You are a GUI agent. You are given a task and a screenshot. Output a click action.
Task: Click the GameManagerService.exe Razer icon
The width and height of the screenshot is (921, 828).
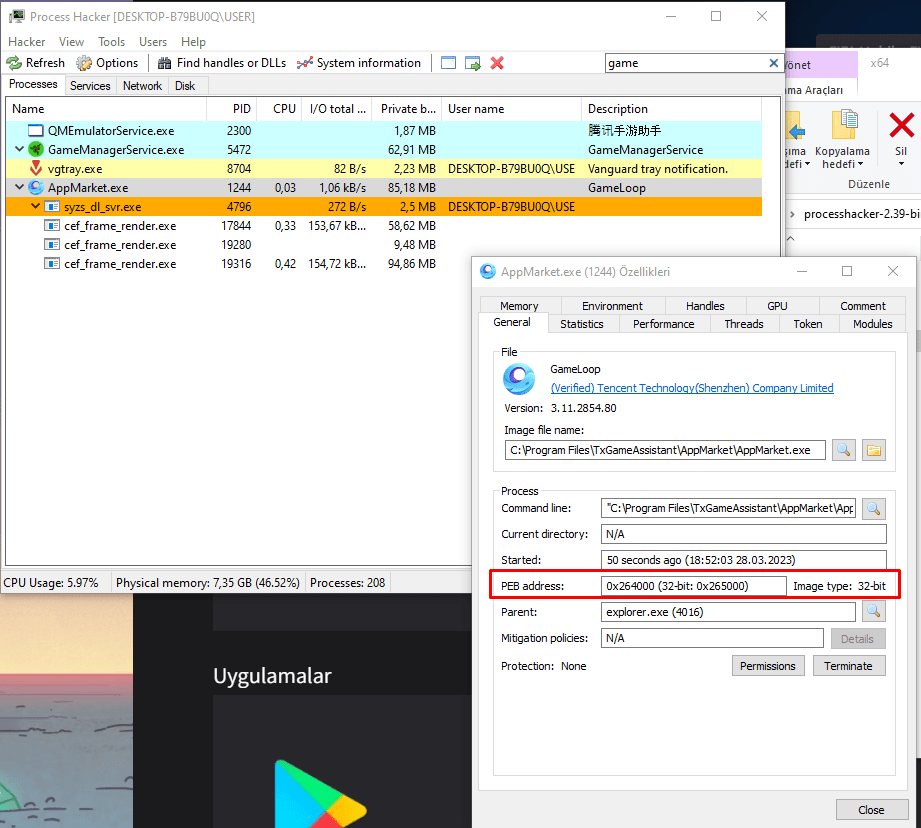click(36, 149)
